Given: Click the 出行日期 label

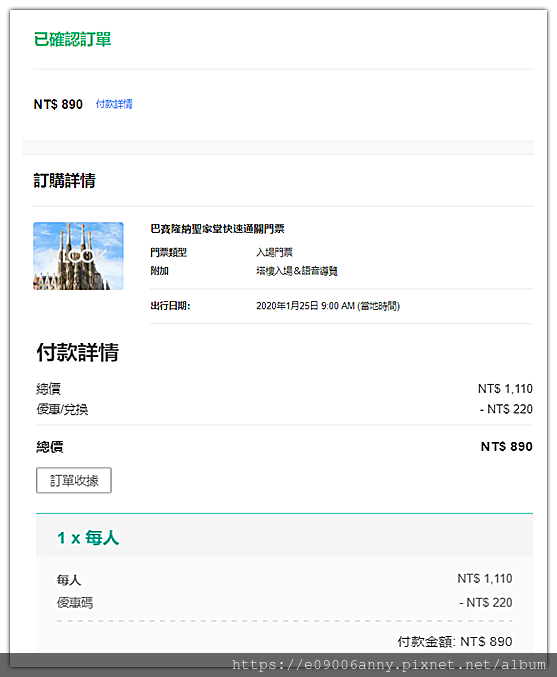Looking at the screenshot, I should pyautogui.click(x=170, y=306).
